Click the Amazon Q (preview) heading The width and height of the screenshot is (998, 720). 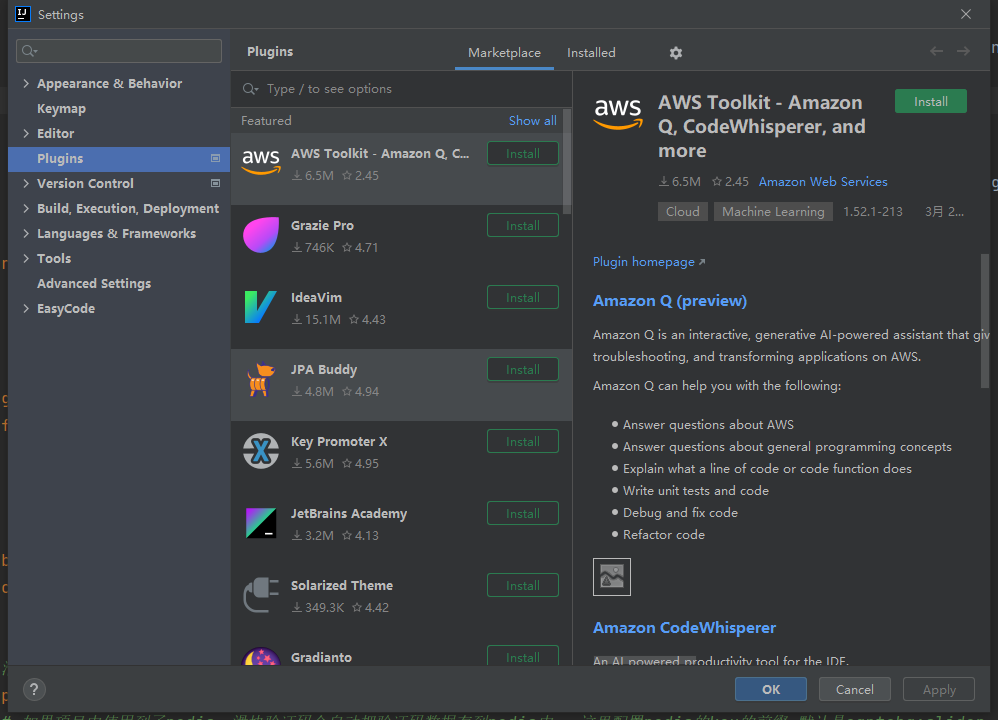(x=670, y=300)
